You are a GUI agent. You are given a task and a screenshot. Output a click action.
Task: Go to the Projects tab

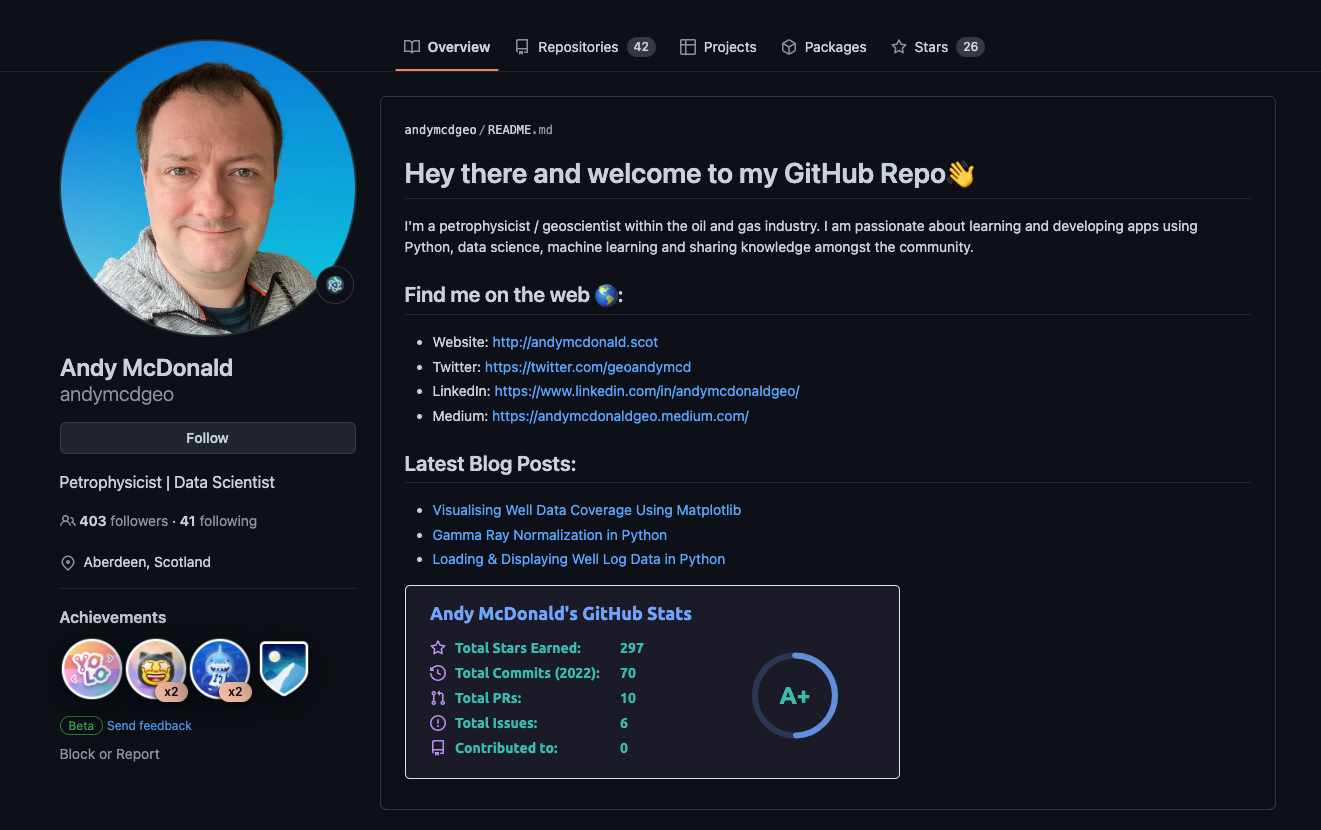pos(718,47)
